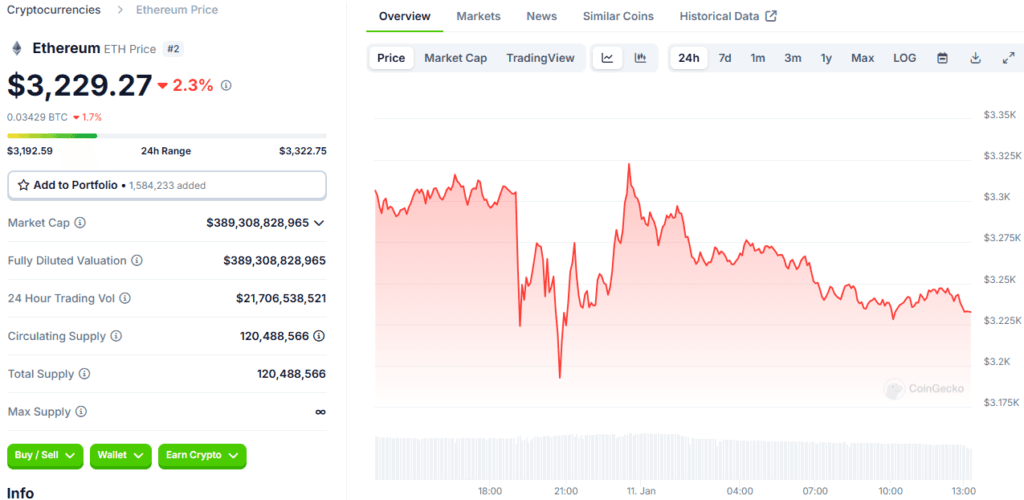Click the Add to Portfolio button
1024x500 pixels.
click(x=167, y=185)
